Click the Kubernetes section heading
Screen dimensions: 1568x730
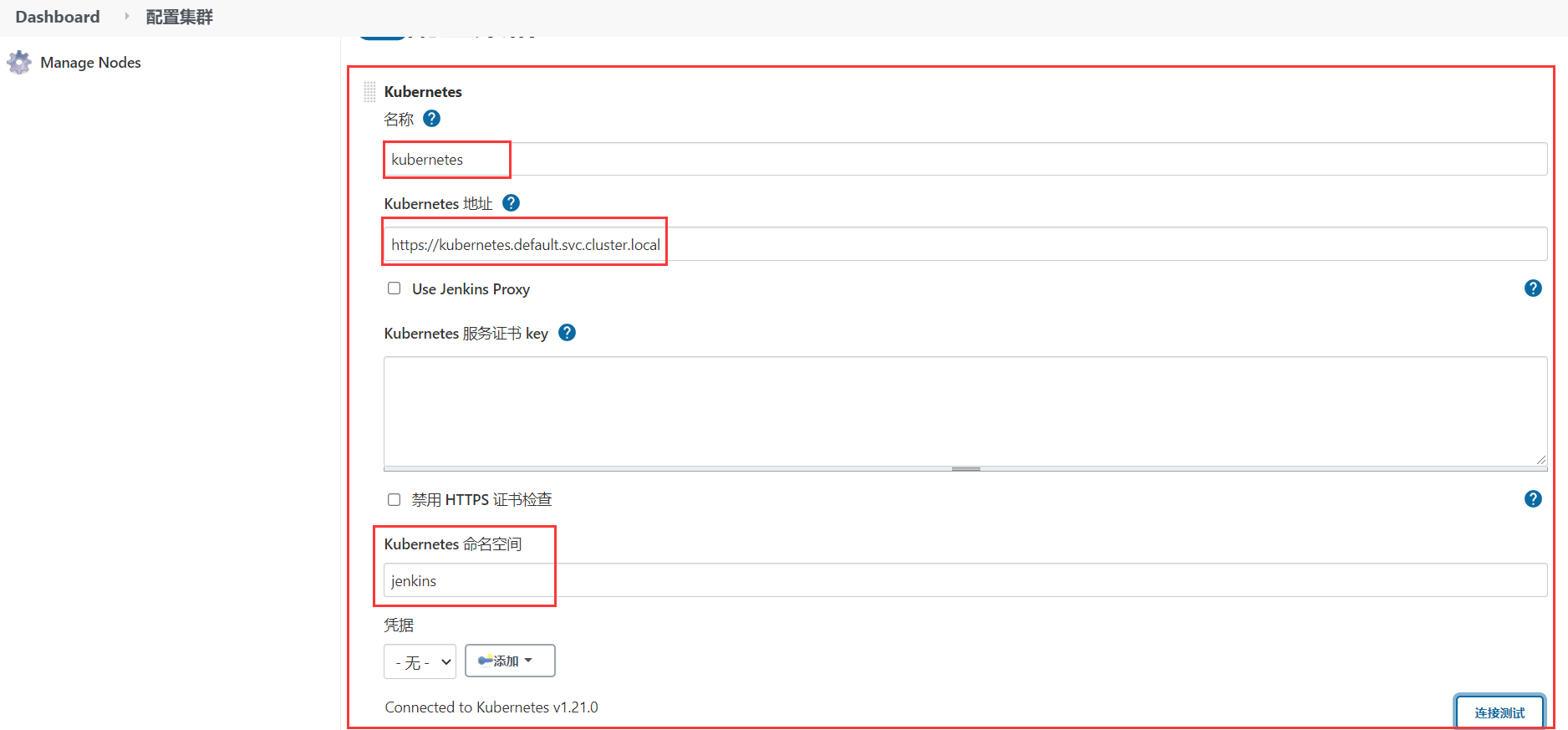pos(423,92)
